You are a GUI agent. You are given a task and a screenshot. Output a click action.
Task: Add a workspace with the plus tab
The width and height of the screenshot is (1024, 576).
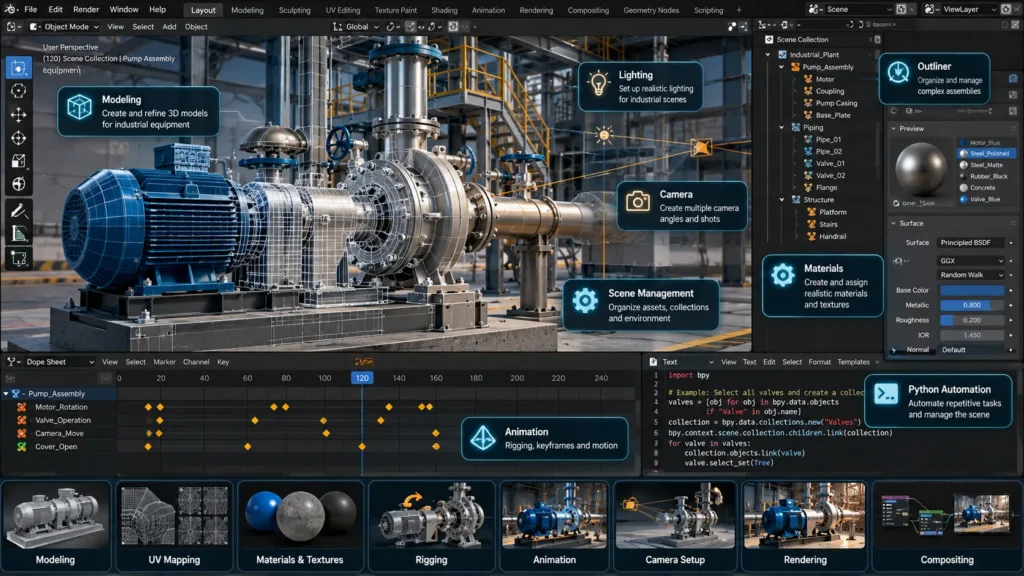pos(739,10)
